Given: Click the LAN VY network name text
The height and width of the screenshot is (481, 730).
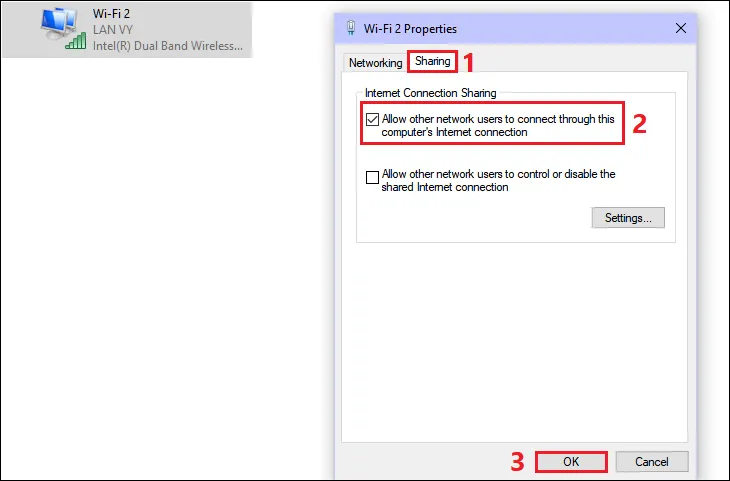Looking at the screenshot, I should [113, 29].
